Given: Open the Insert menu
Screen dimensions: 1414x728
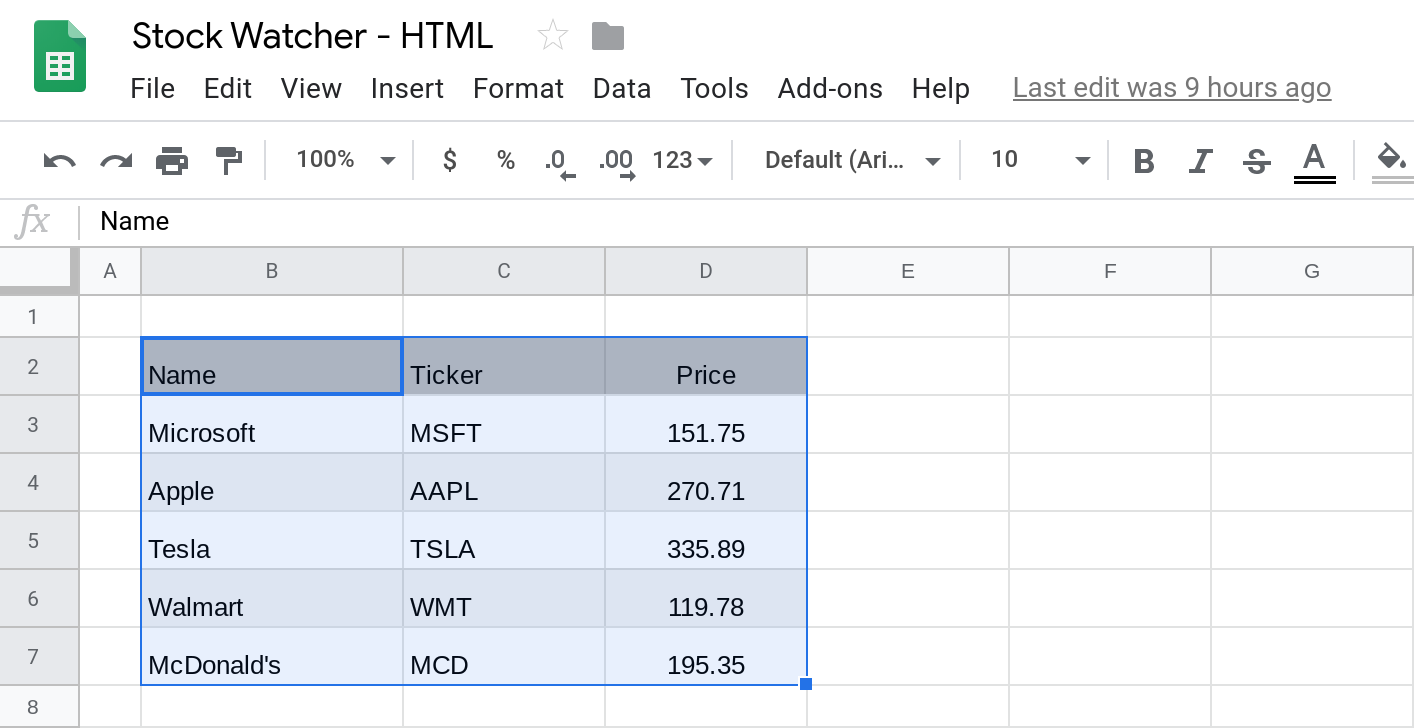Looking at the screenshot, I should tap(407, 88).
